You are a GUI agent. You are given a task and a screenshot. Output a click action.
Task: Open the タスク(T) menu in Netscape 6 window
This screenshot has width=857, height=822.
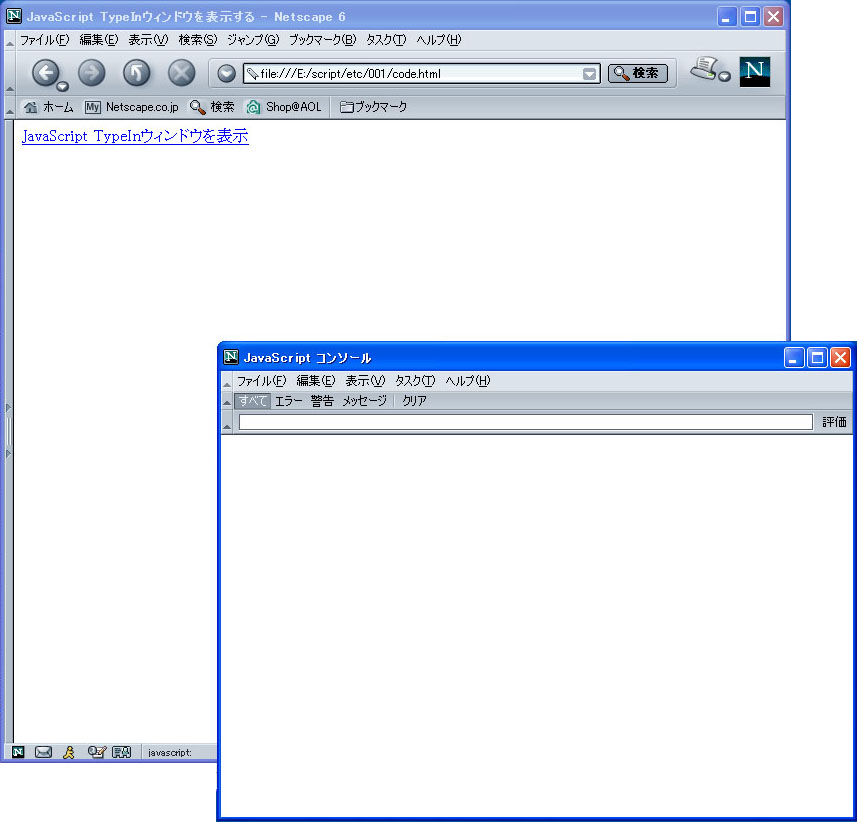[386, 40]
